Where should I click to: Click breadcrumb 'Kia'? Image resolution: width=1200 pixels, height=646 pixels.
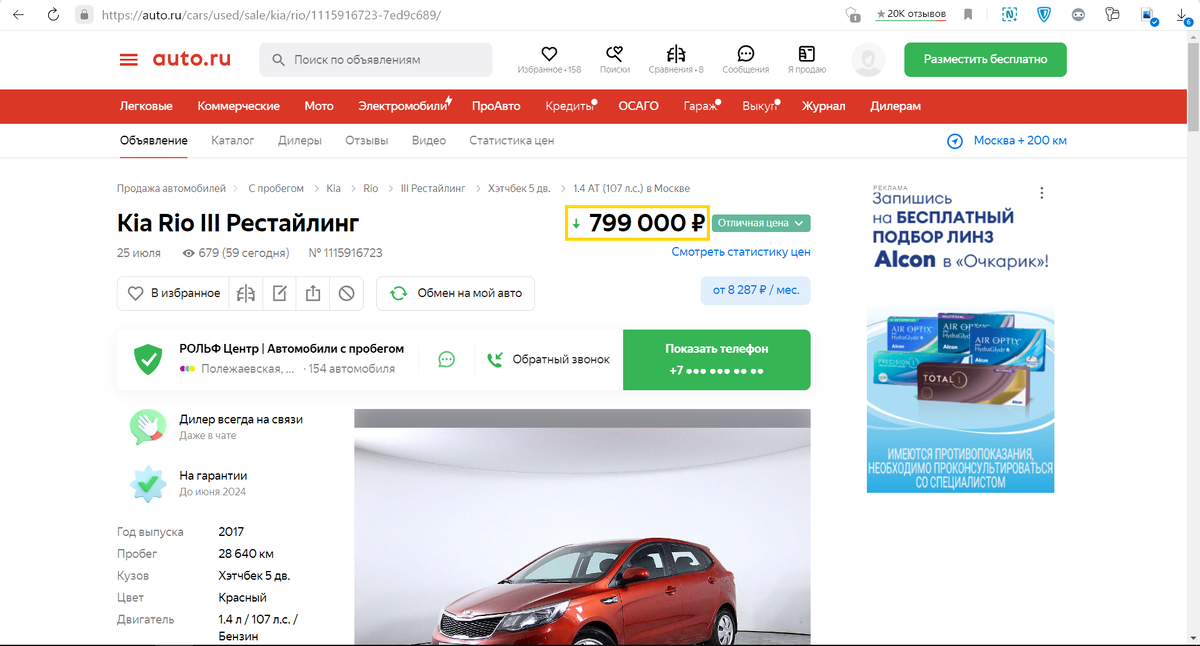point(333,188)
